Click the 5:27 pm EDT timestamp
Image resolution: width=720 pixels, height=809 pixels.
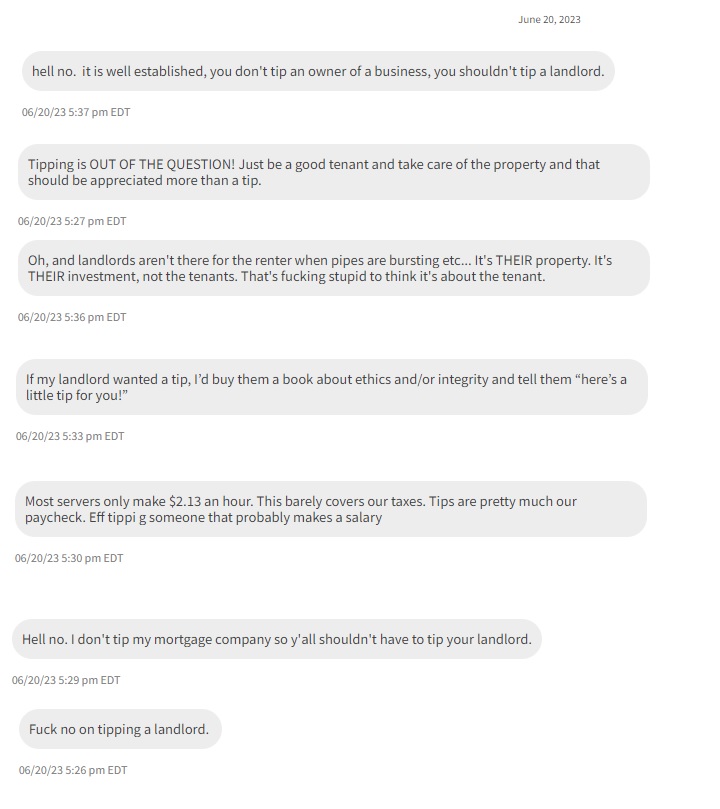coord(72,221)
